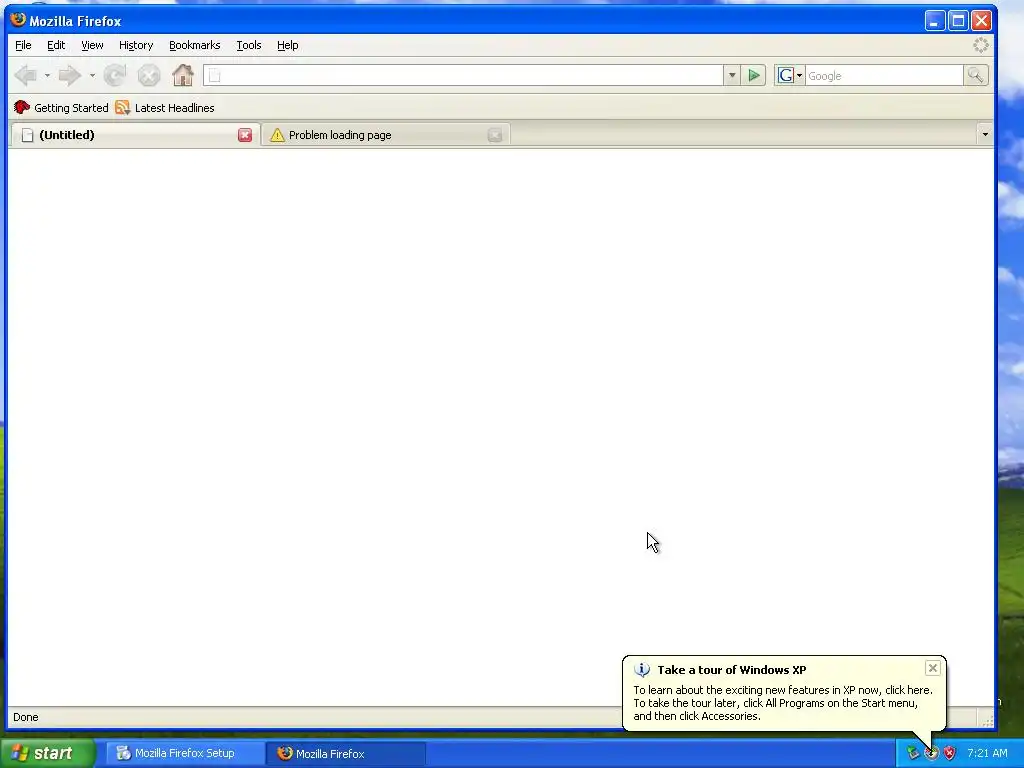Open the Help menu

point(287,45)
